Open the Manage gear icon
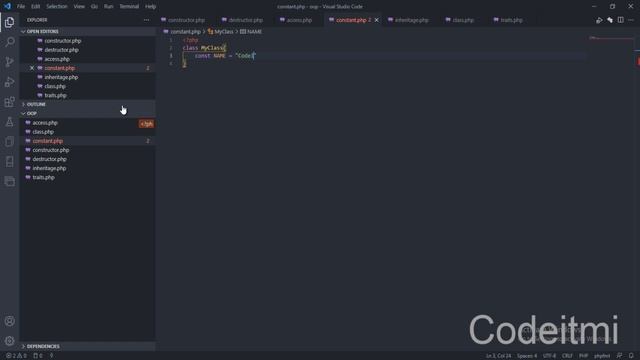Image resolution: width=640 pixels, height=360 pixels. click(9, 341)
